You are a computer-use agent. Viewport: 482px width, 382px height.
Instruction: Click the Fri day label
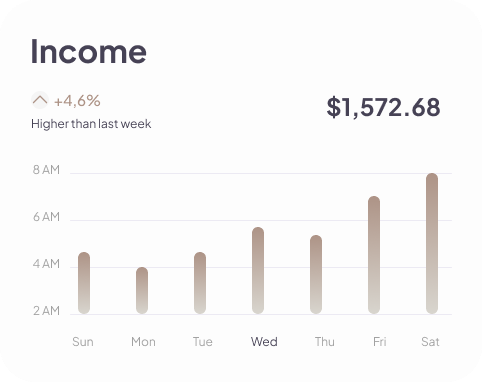(x=380, y=342)
